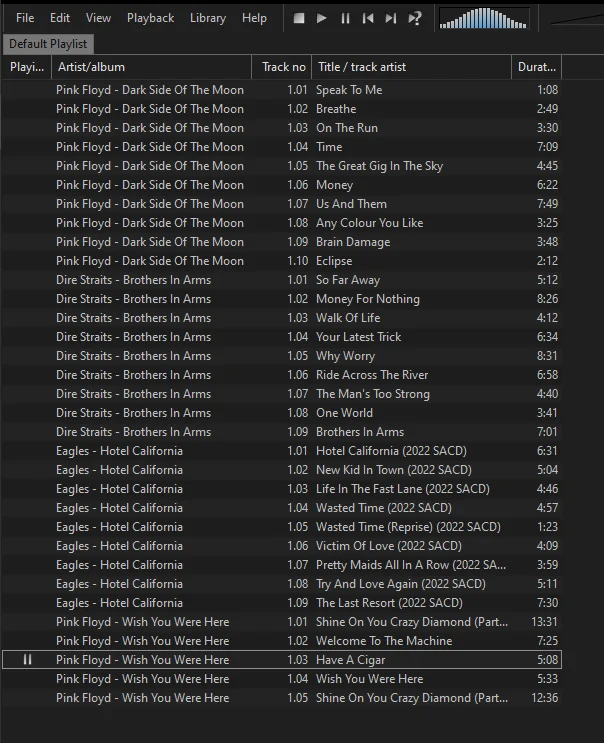Click the 8:26 duration cell

(547, 299)
